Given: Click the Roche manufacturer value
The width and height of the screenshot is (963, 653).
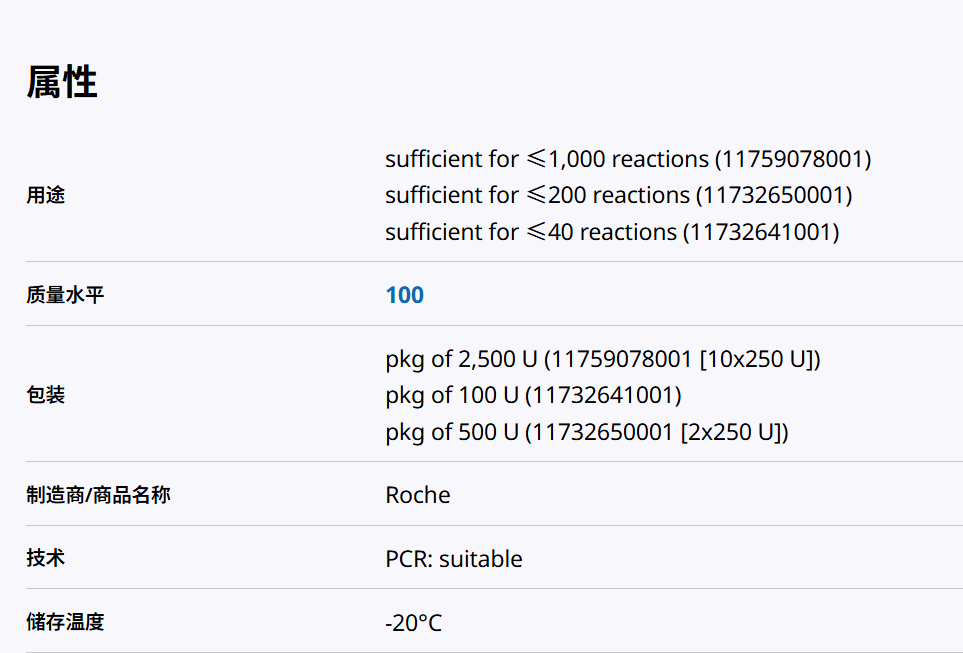Looking at the screenshot, I should pos(417,495).
